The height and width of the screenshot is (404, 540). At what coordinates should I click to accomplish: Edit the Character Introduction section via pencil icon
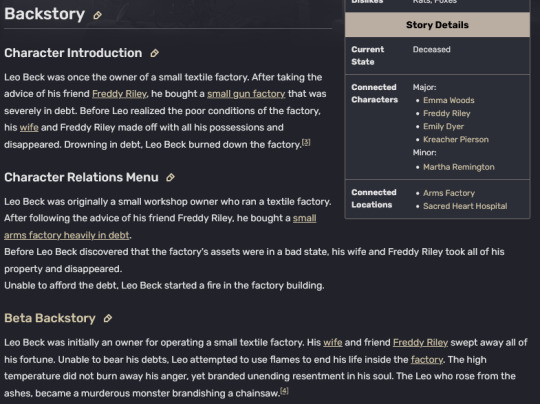pos(155,53)
